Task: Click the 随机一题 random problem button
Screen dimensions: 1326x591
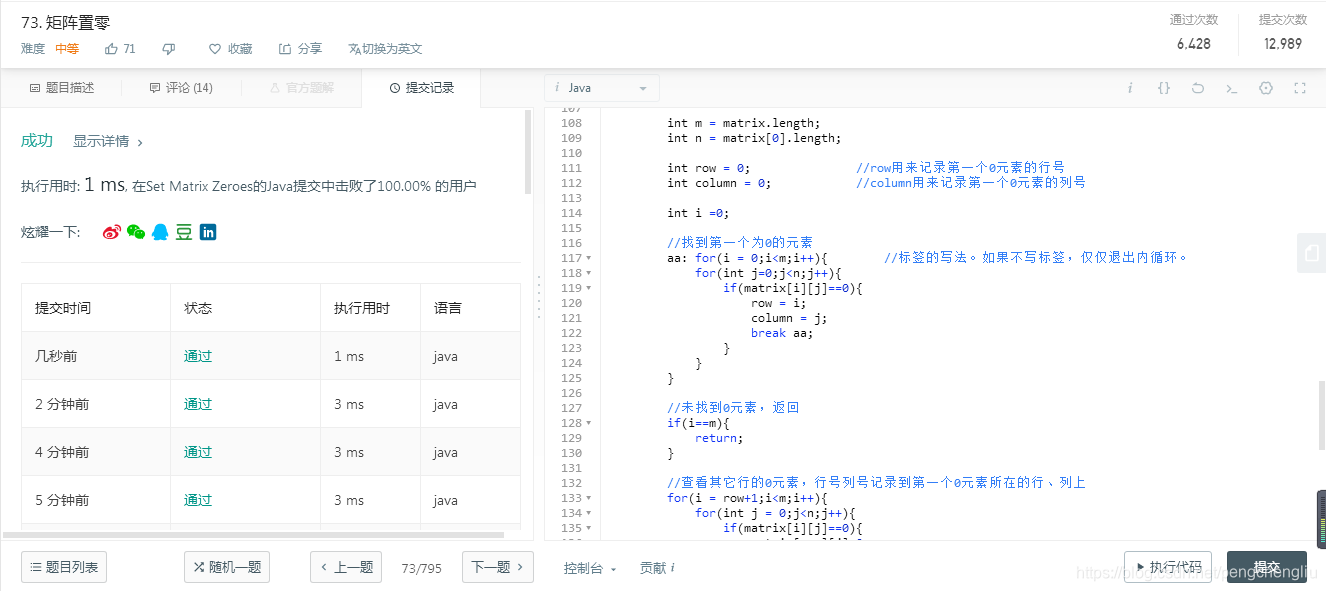Action: (x=227, y=567)
